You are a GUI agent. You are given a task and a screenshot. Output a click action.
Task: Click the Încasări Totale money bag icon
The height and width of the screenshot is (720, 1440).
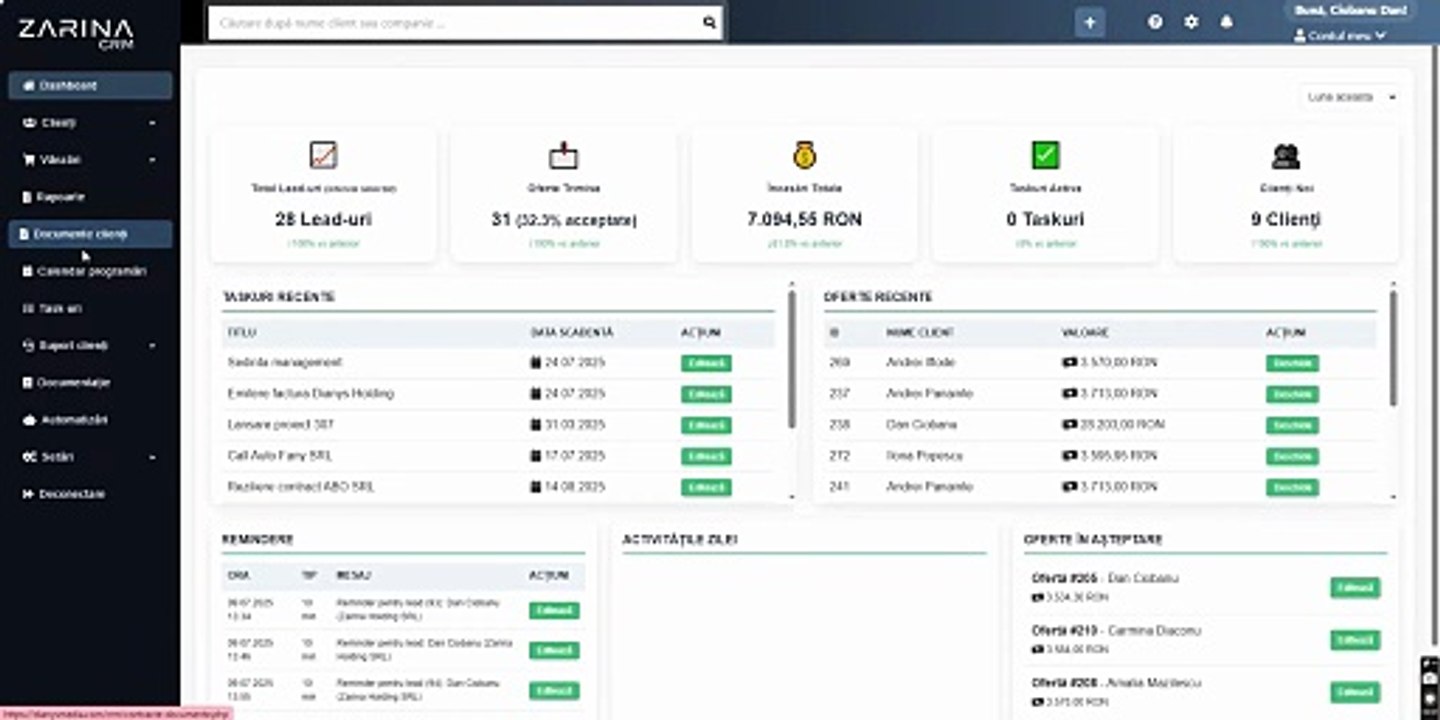click(x=805, y=155)
